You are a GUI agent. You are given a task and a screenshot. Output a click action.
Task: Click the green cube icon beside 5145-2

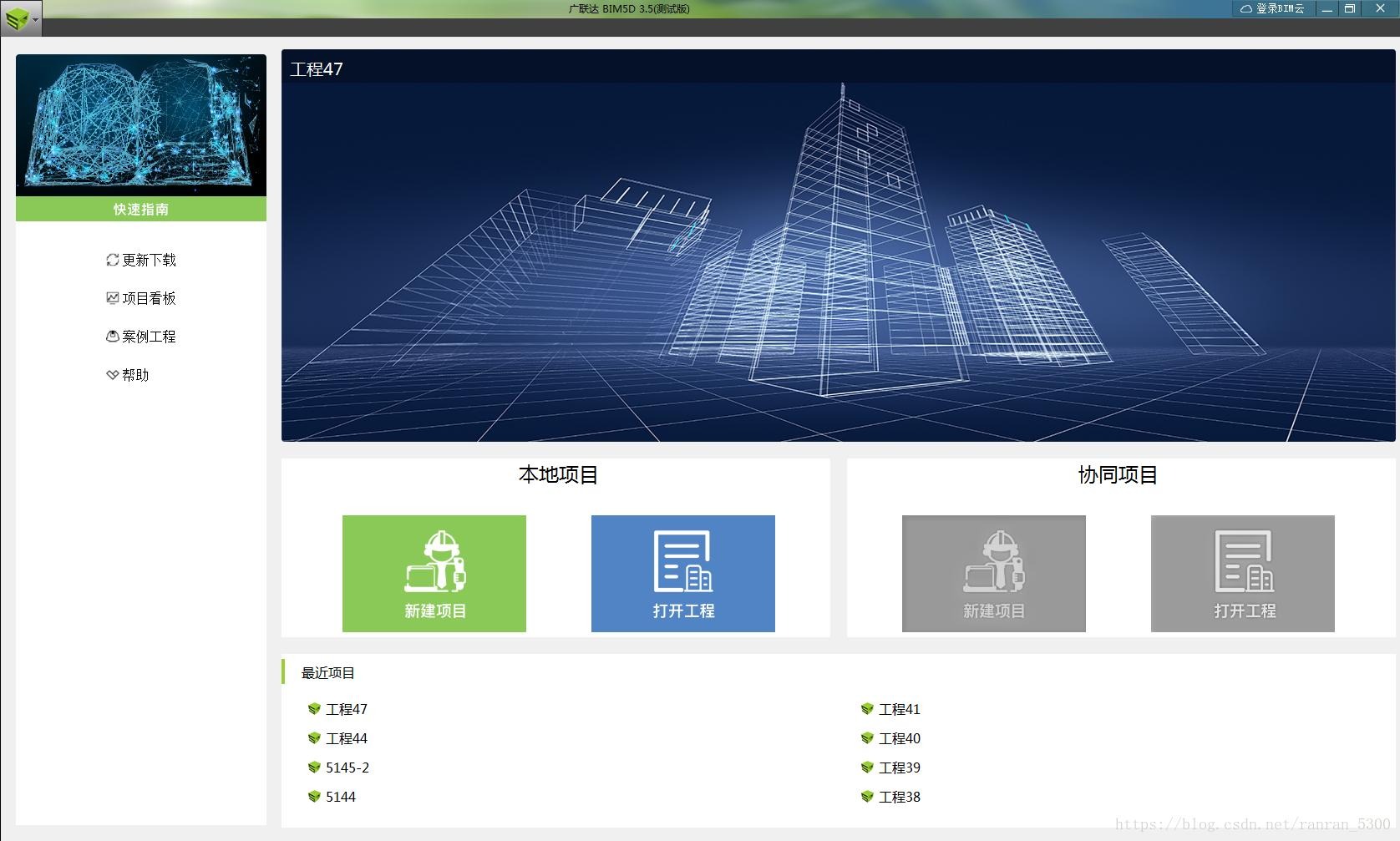(314, 768)
